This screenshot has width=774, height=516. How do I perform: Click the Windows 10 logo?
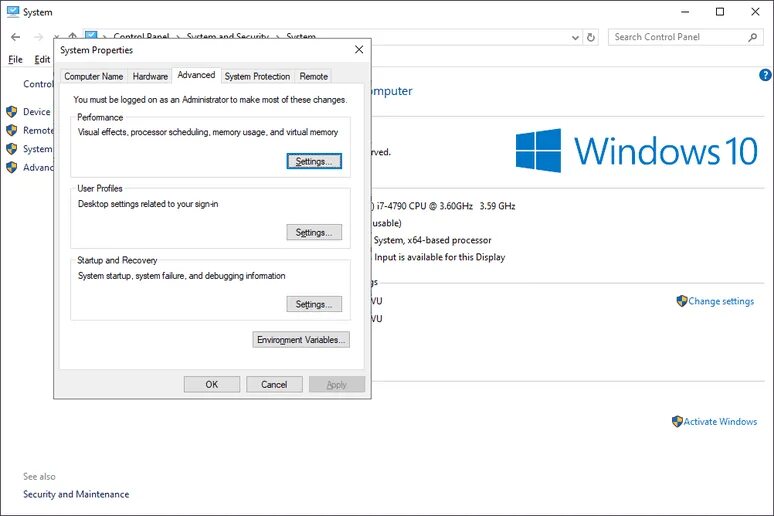tap(637, 151)
